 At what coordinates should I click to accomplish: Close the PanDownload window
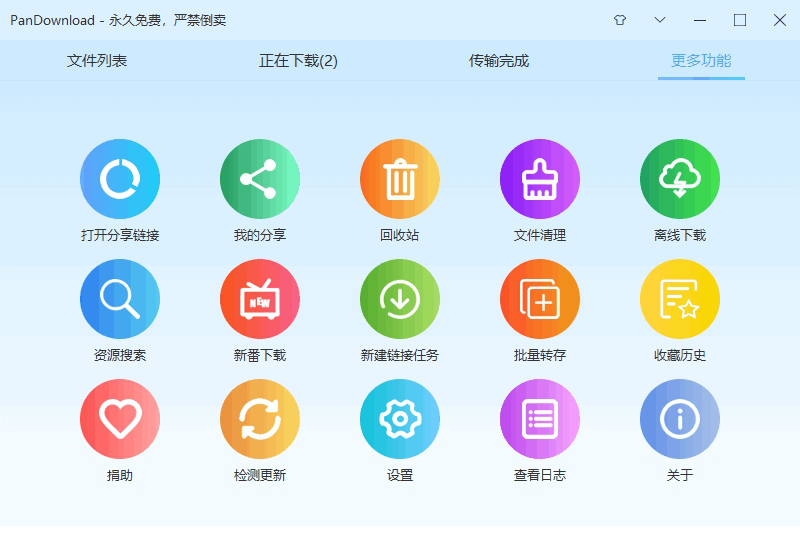[780, 20]
